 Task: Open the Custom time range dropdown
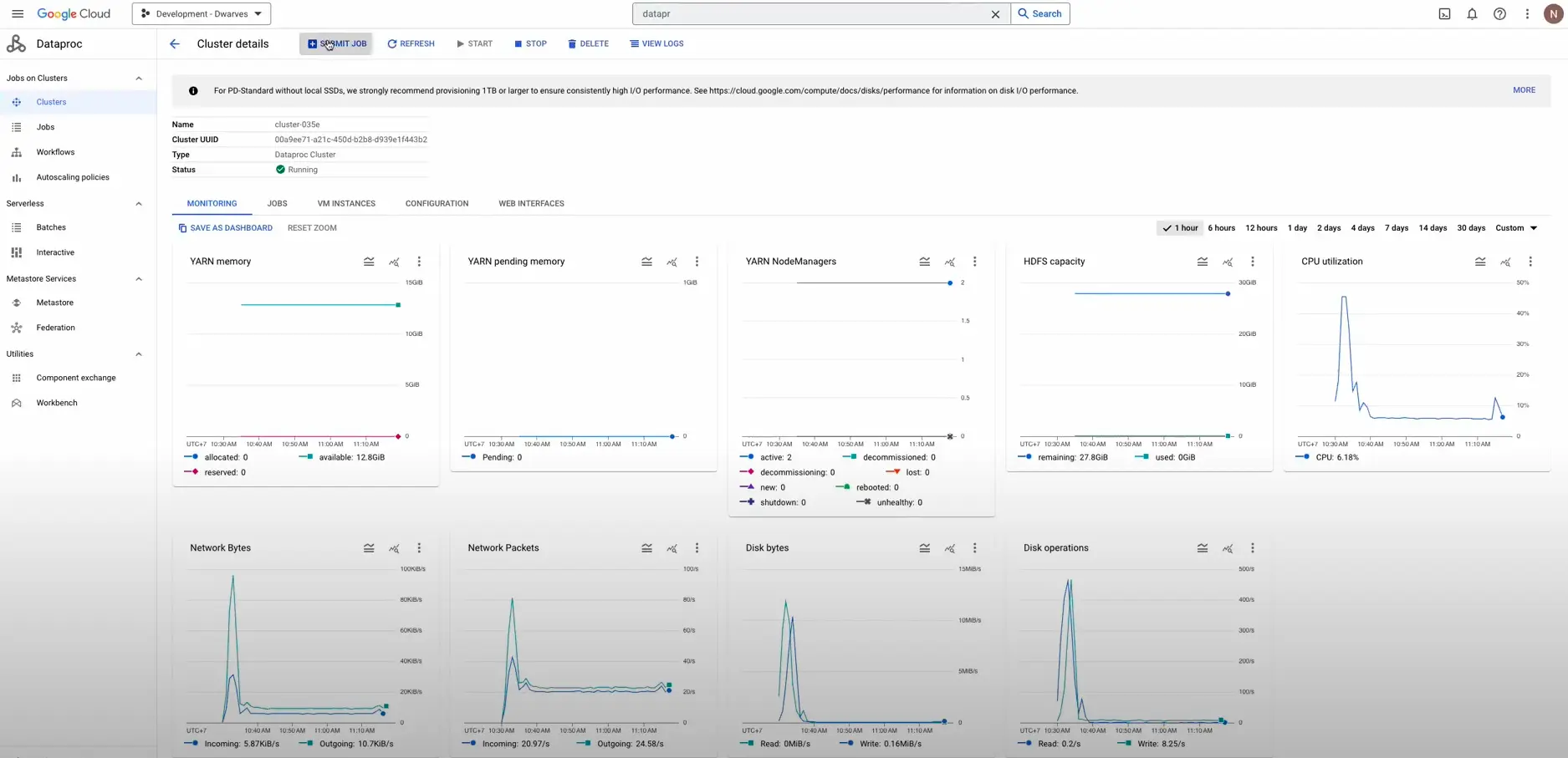[x=1516, y=228]
